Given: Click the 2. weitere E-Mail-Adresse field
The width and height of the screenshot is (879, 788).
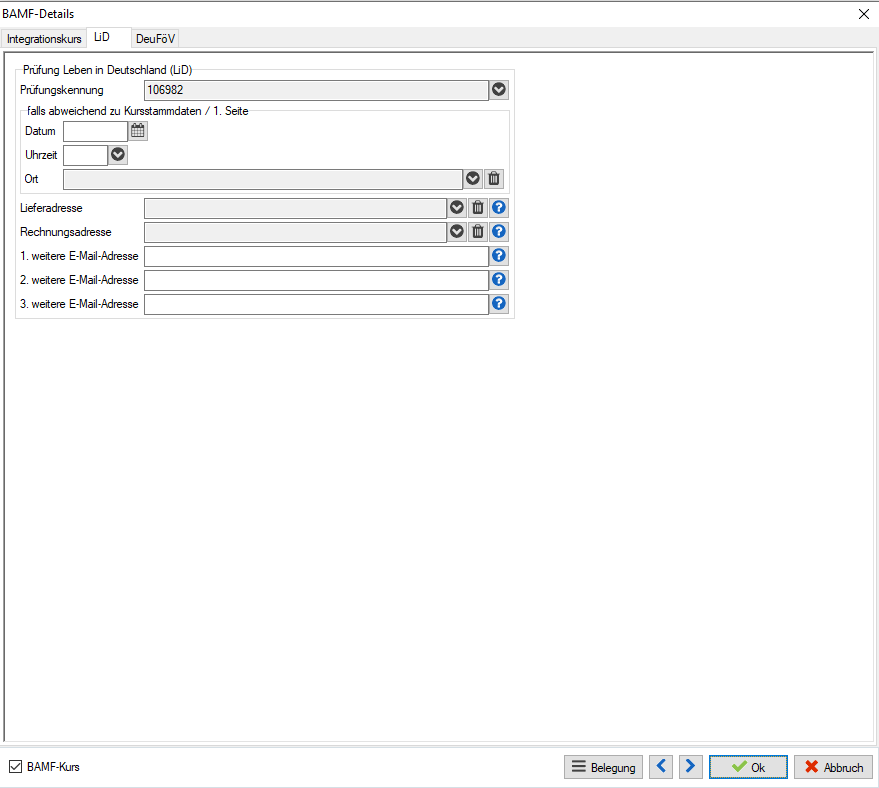Looking at the screenshot, I should click(x=316, y=280).
